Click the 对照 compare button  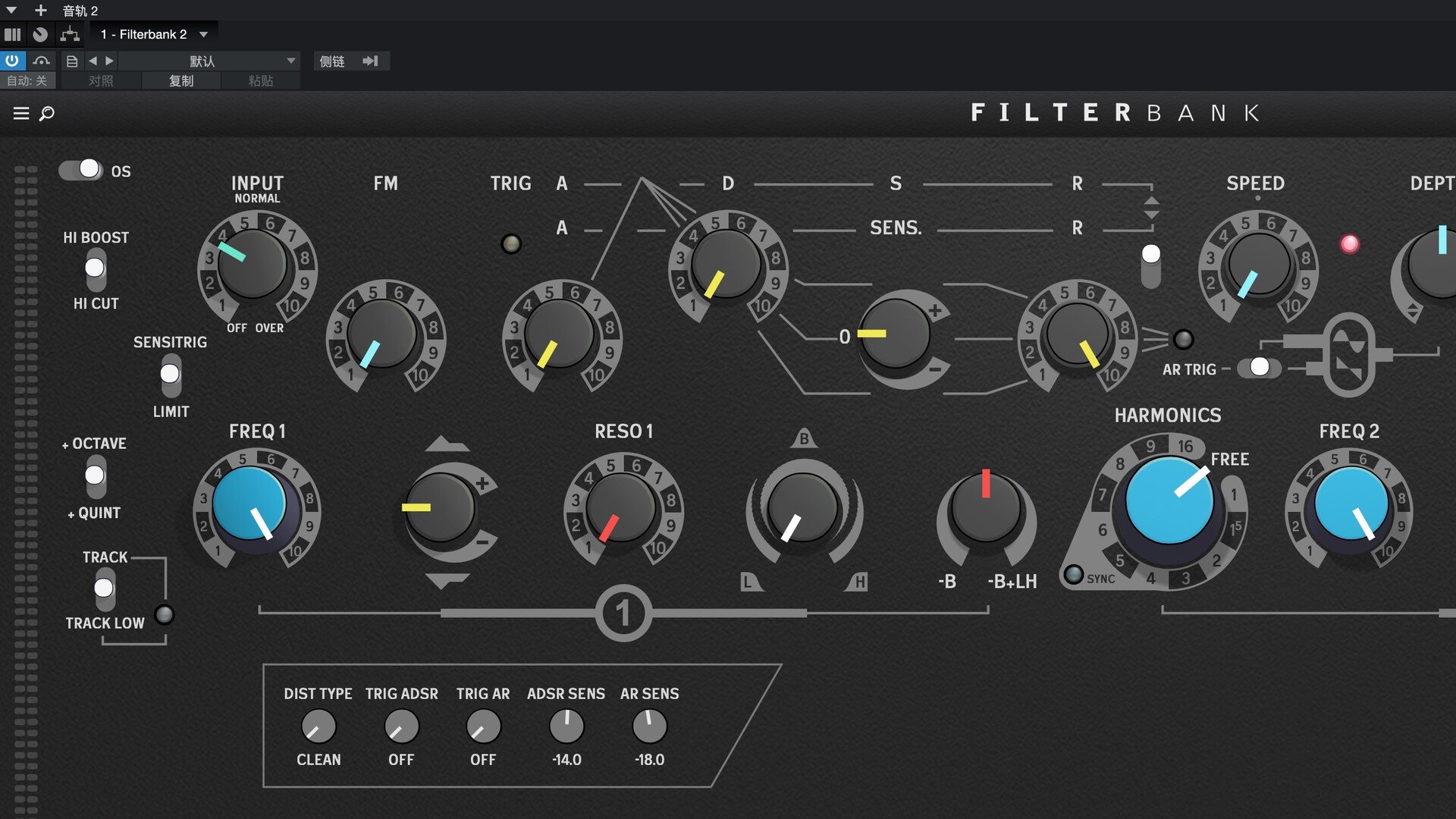point(101,80)
